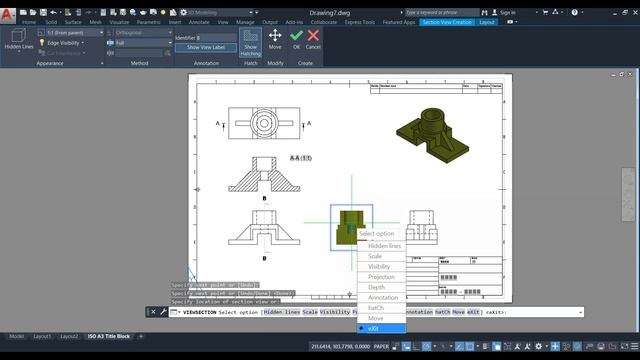Click the command line wrench customize icon
This screenshot has width=640, height=360.
[163, 312]
